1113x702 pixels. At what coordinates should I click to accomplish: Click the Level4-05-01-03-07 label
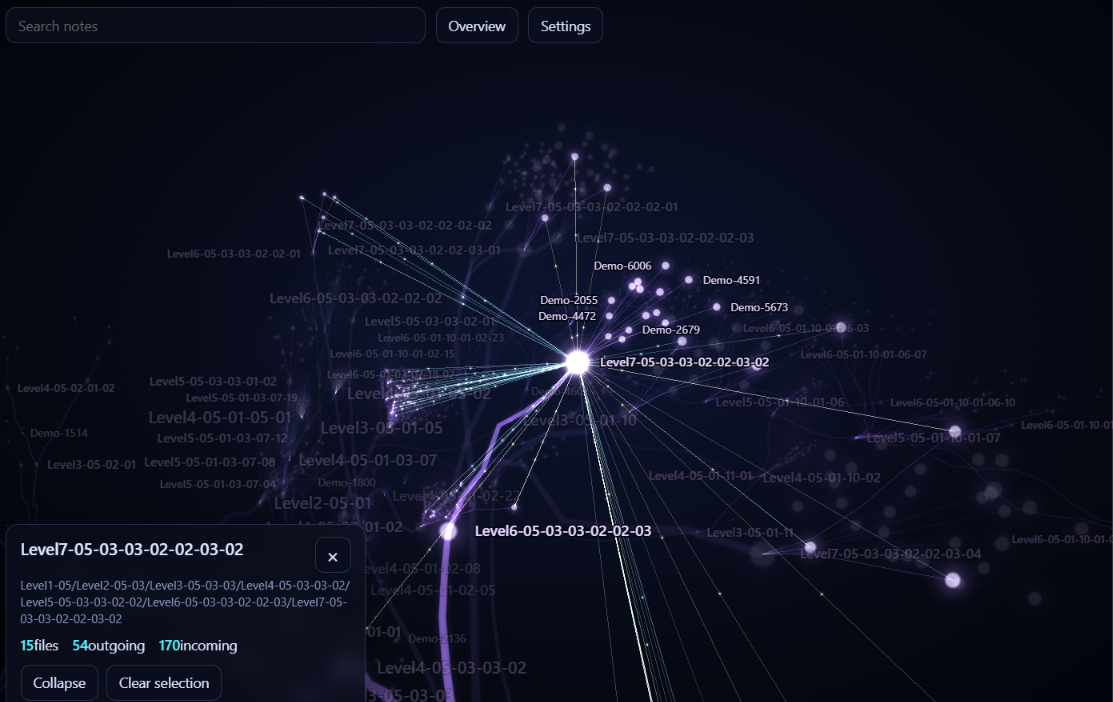(368, 461)
